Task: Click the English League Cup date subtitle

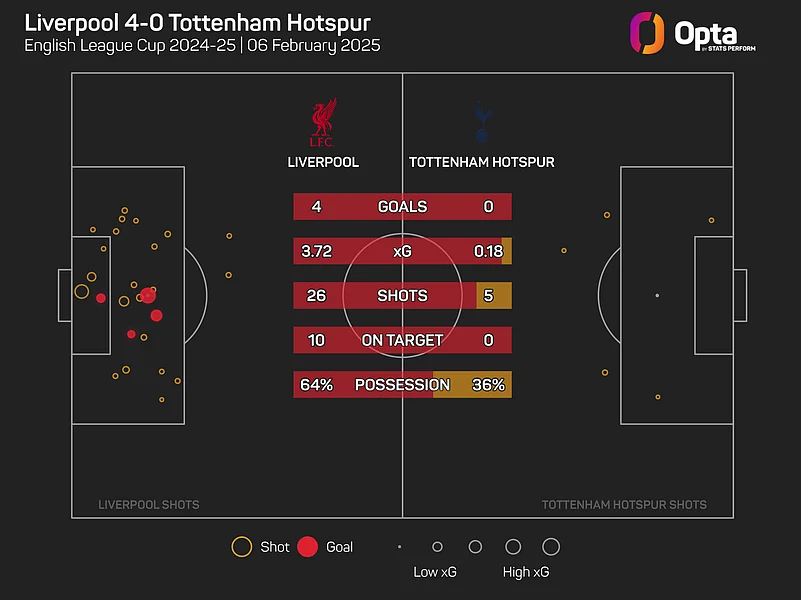Action: (202, 46)
